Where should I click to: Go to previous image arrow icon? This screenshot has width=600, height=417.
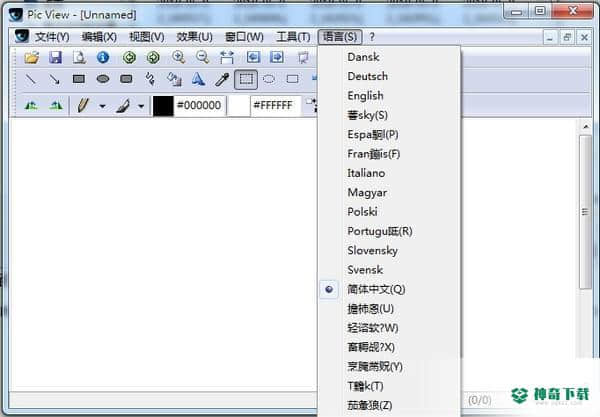click(253, 57)
